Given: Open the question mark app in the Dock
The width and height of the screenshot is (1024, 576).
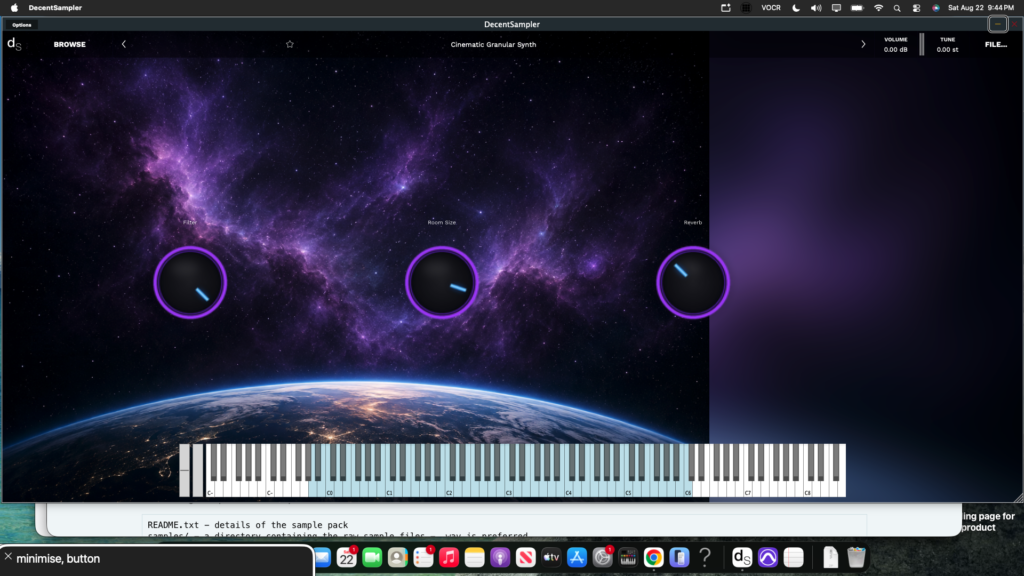Looking at the screenshot, I should tap(705, 557).
